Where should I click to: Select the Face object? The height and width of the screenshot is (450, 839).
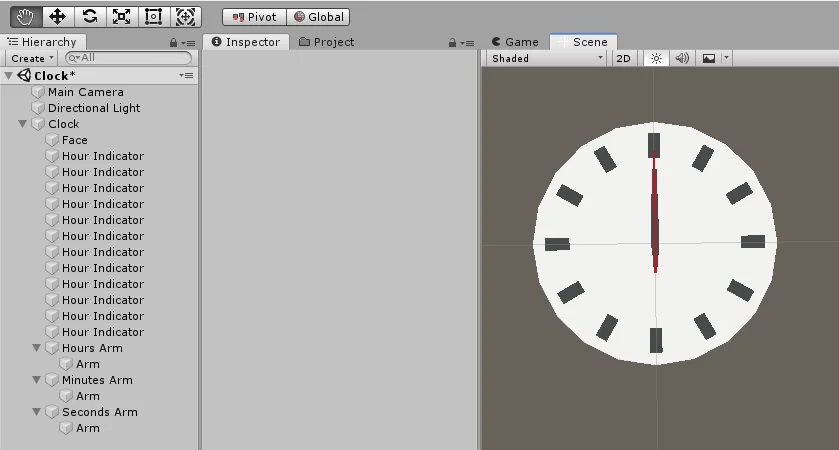click(75, 140)
